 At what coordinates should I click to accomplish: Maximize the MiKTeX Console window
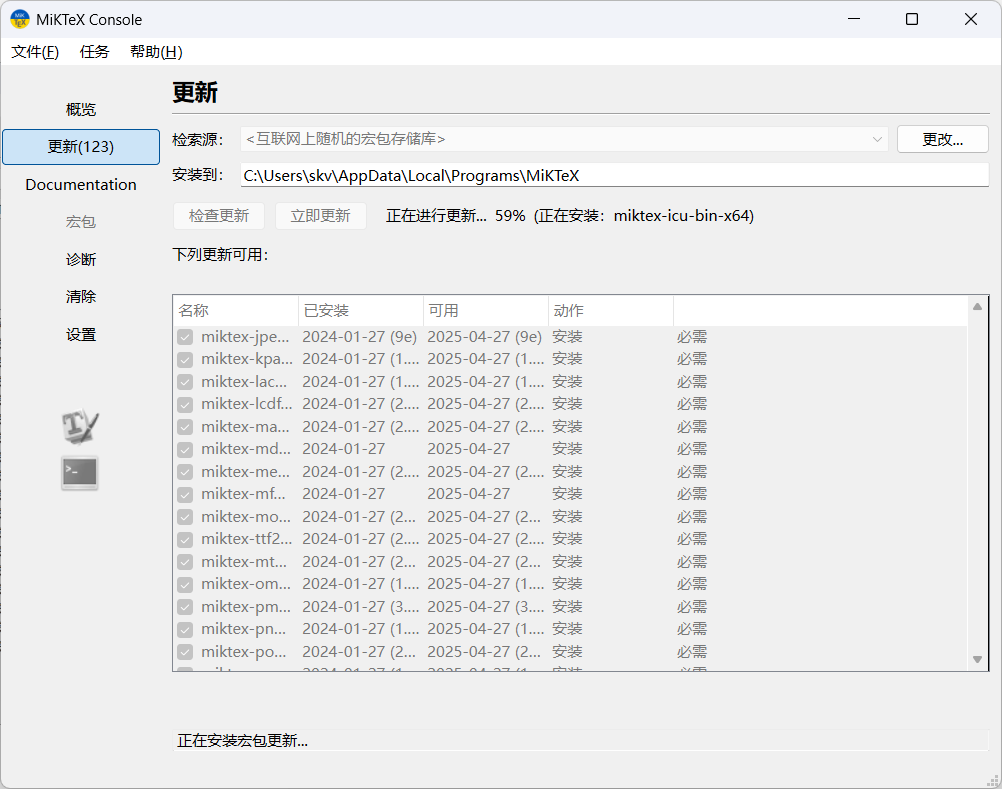(912, 19)
